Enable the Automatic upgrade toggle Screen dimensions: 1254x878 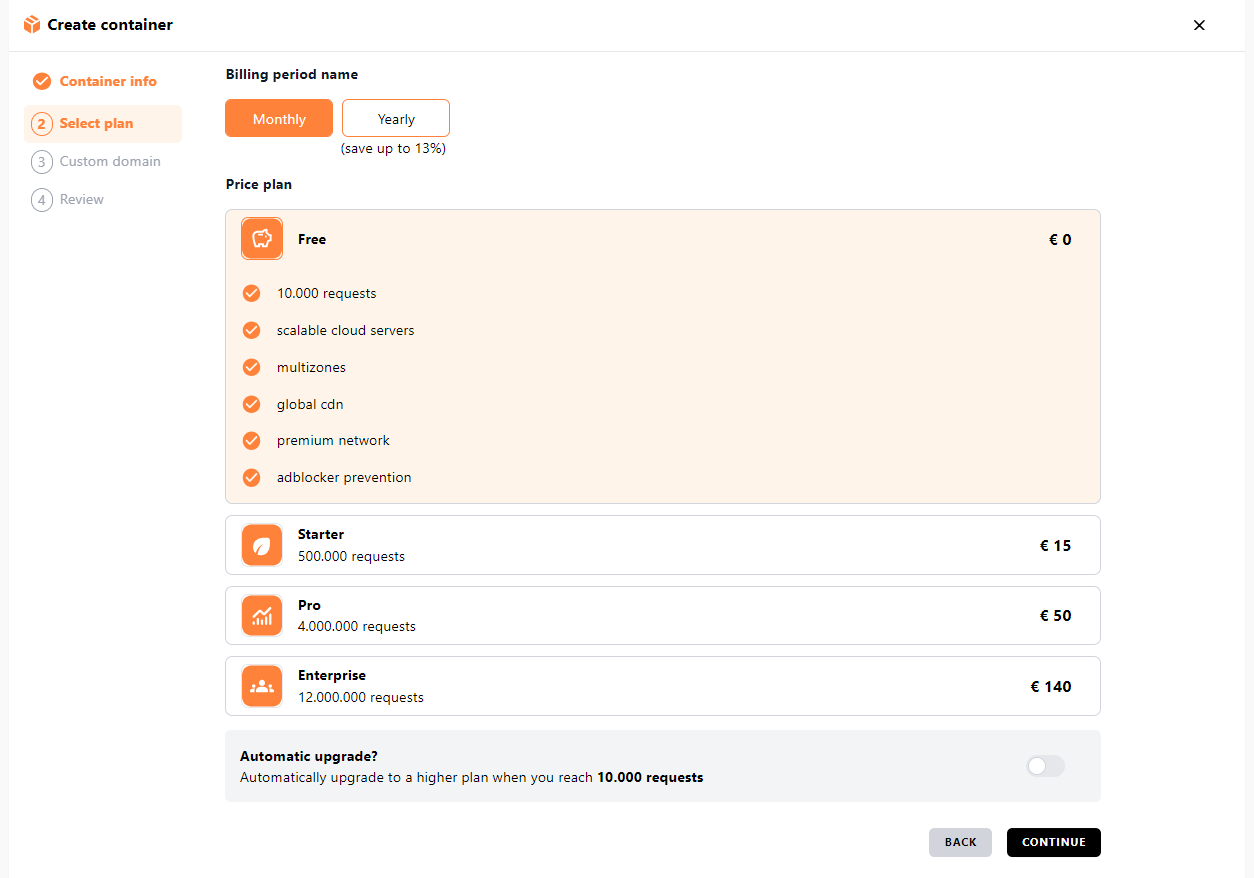[x=1045, y=766]
